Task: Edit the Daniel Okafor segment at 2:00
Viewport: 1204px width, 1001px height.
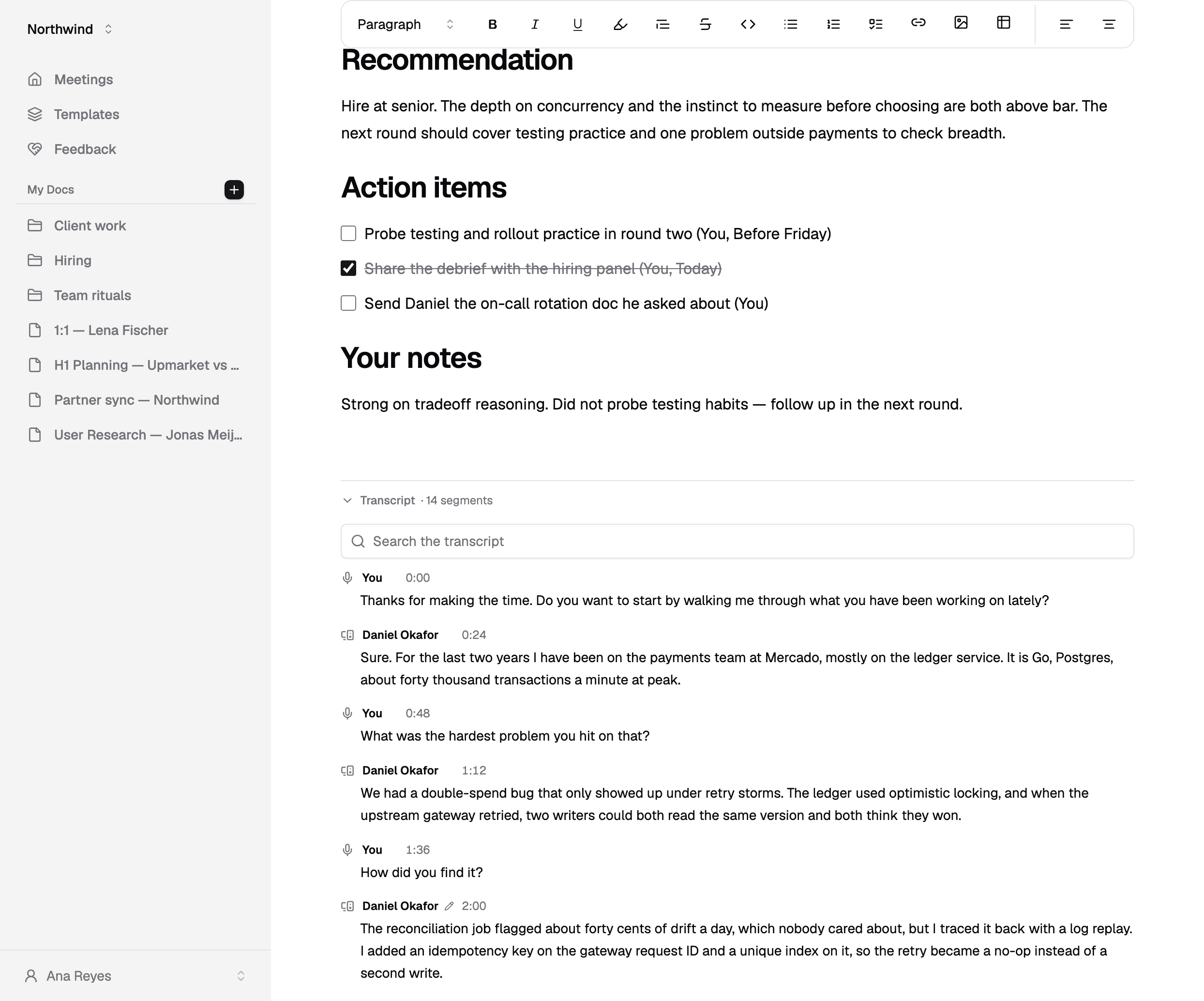Action: (449, 906)
